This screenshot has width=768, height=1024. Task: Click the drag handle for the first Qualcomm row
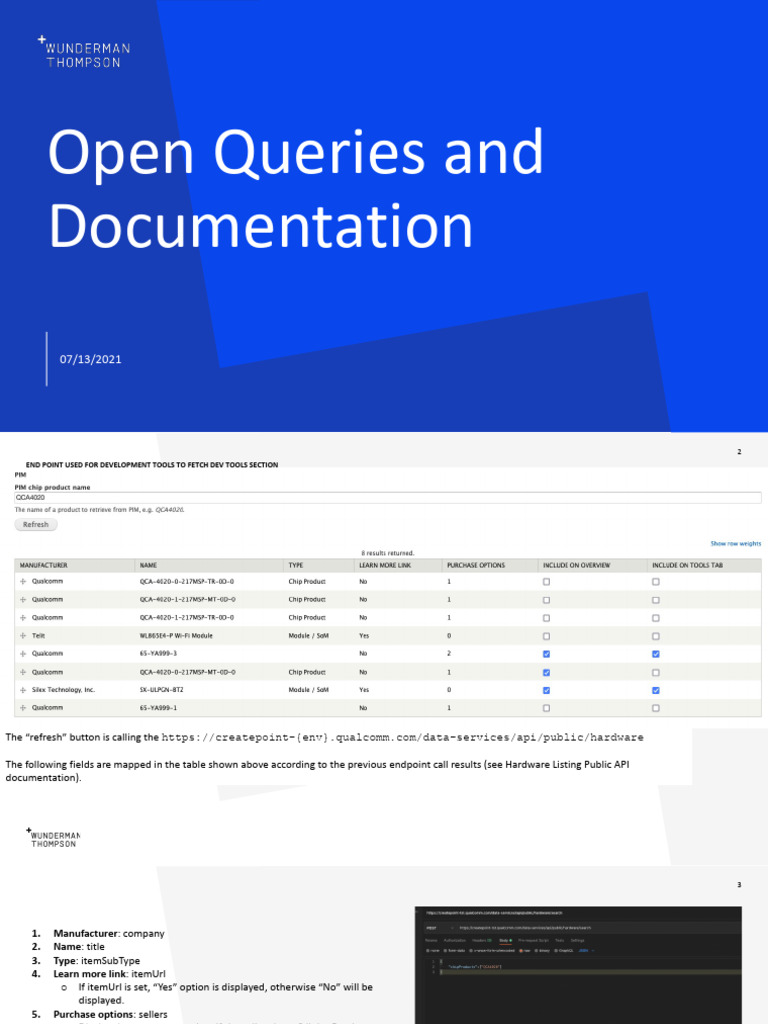23,581
